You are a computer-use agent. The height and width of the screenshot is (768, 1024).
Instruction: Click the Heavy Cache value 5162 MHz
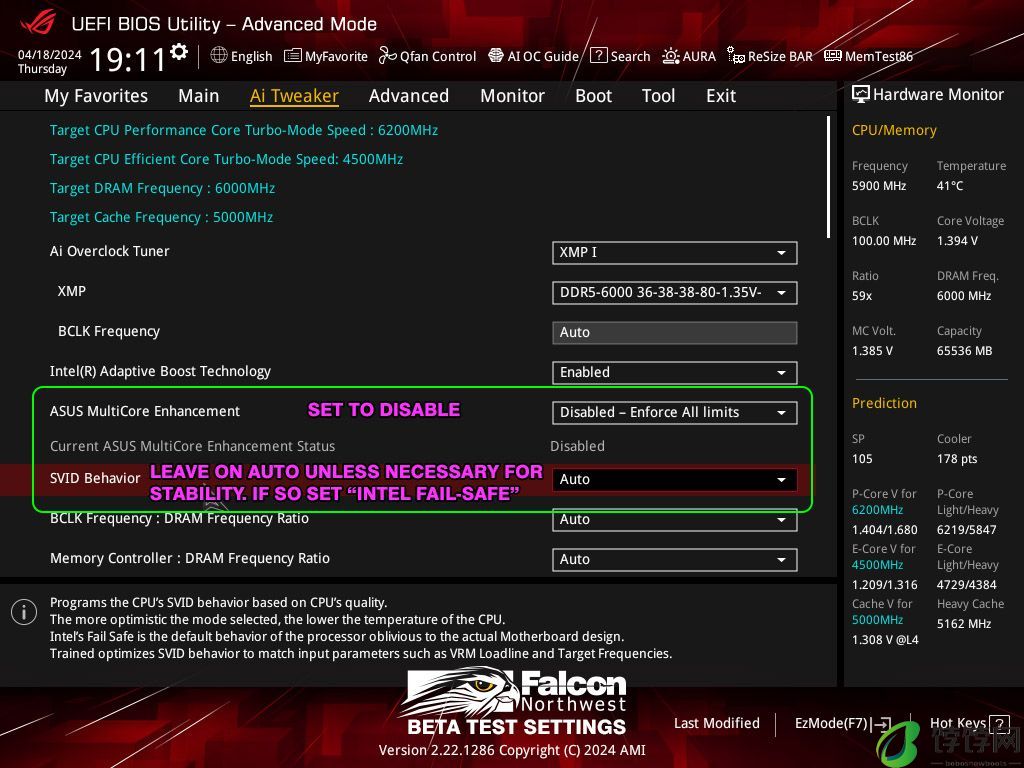964,624
